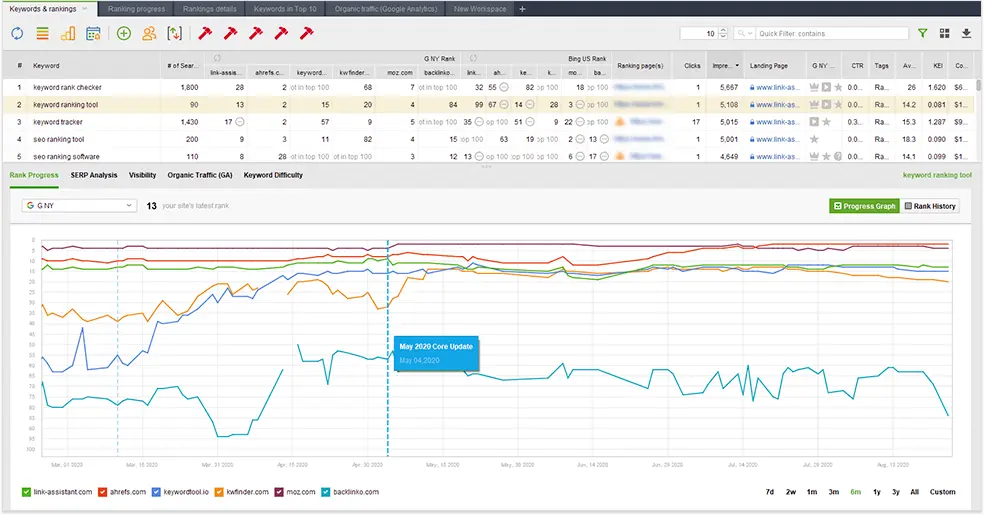The width and height of the screenshot is (984, 515).
Task: Click the green add keywords plus icon
Action: pyautogui.click(x=123, y=33)
